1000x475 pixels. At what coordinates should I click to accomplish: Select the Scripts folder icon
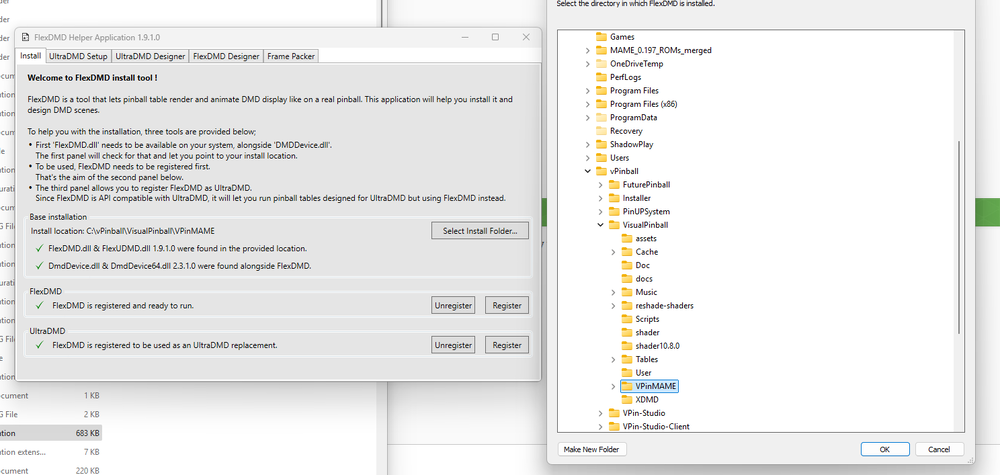point(626,319)
